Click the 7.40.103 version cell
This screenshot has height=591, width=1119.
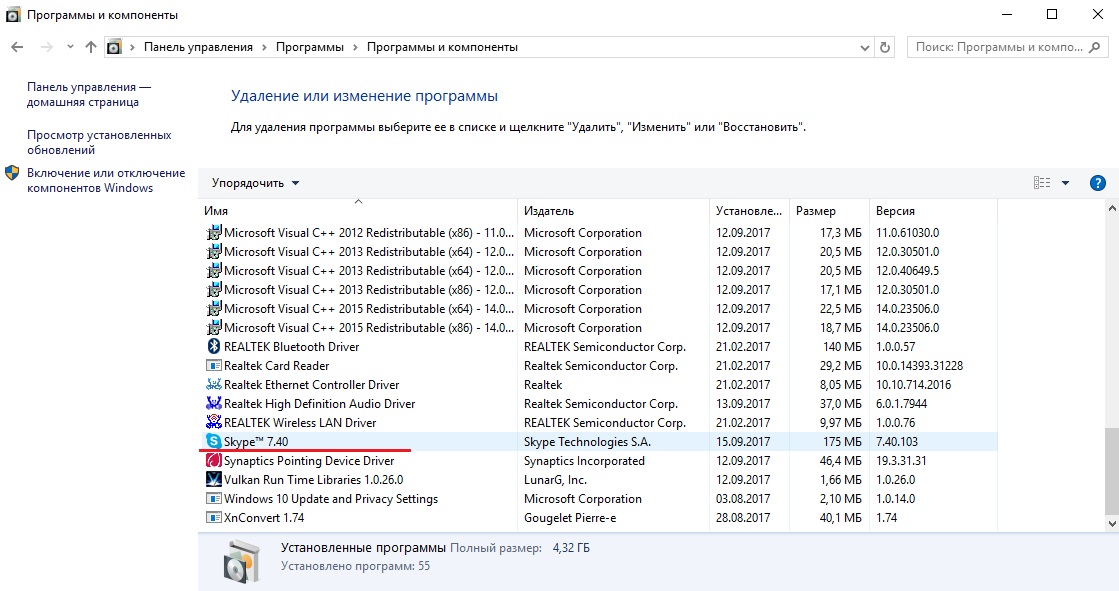(x=896, y=442)
